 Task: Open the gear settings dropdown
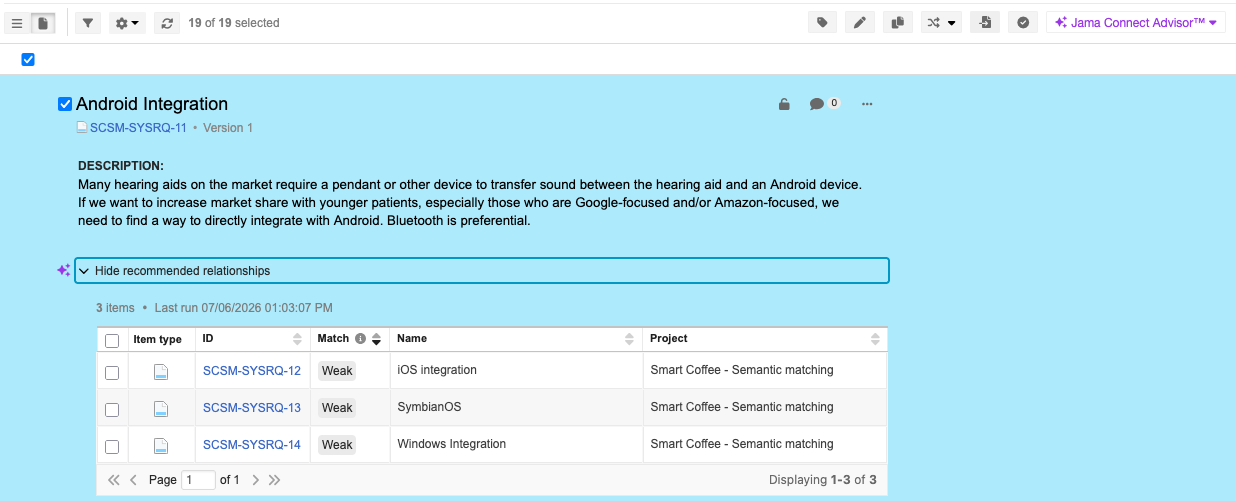tap(127, 22)
